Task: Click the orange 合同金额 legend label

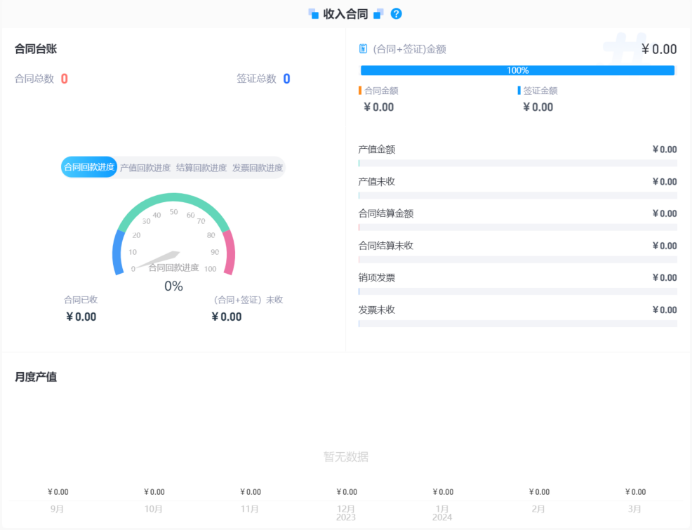Action: pos(380,91)
